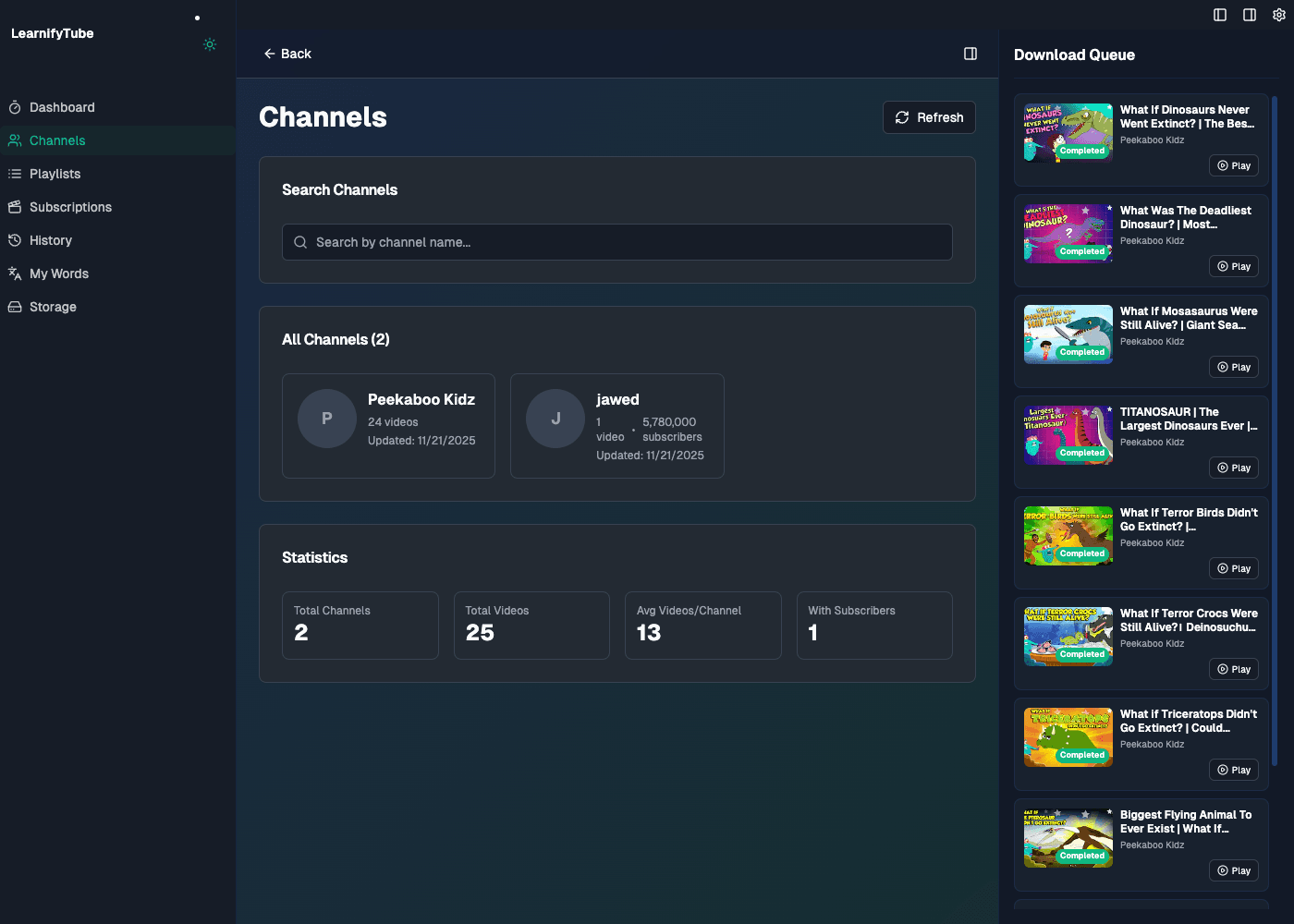This screenshot has height=924, width=1294.
Task: Toggle the left sidebar panel icon
Action: [x=1219, y=15]
